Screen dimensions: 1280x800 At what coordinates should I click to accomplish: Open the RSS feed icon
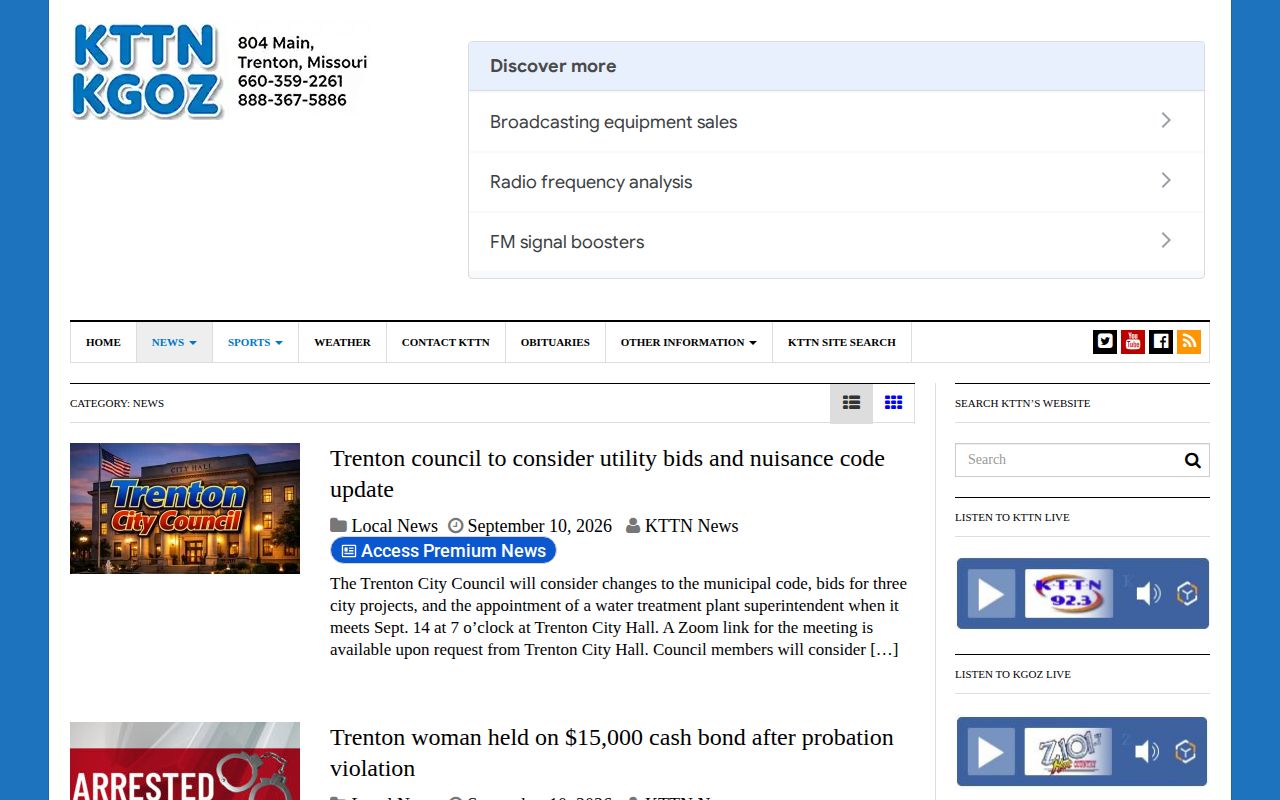coord(1189,342)
